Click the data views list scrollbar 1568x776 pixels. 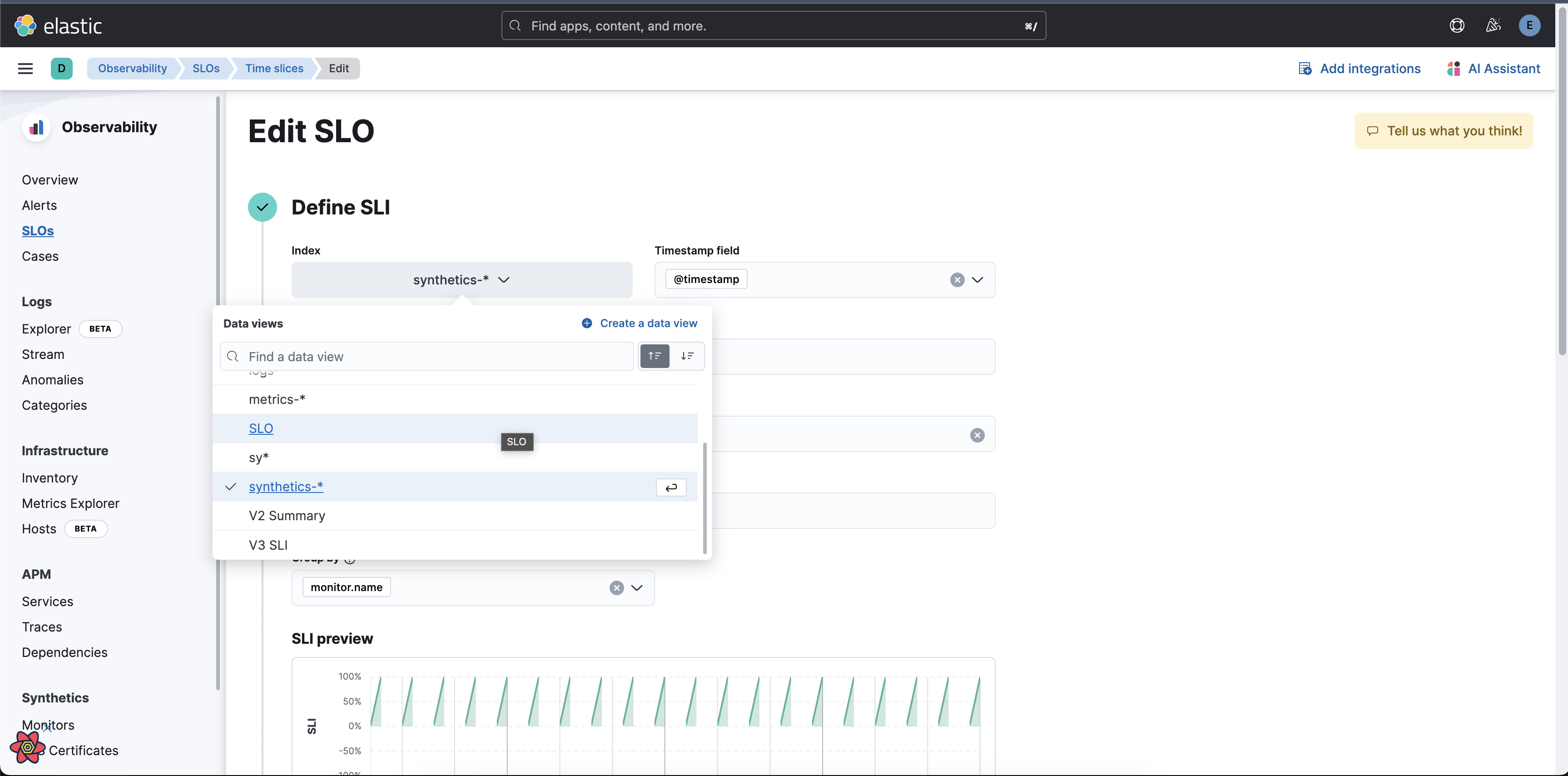click(705, 498)
